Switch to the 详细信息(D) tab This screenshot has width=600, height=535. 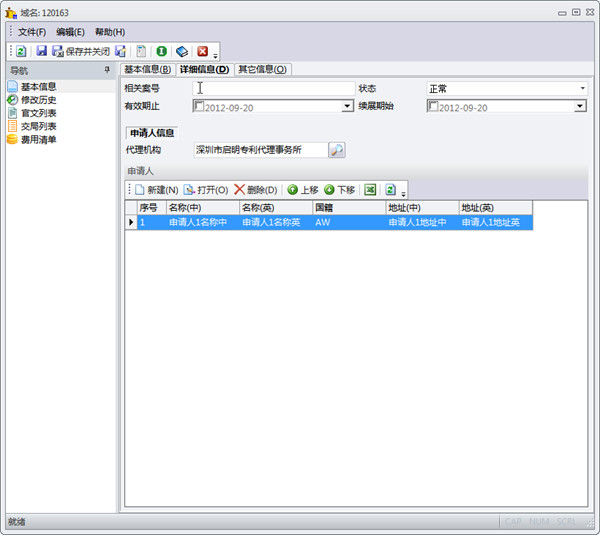point(204,69)
